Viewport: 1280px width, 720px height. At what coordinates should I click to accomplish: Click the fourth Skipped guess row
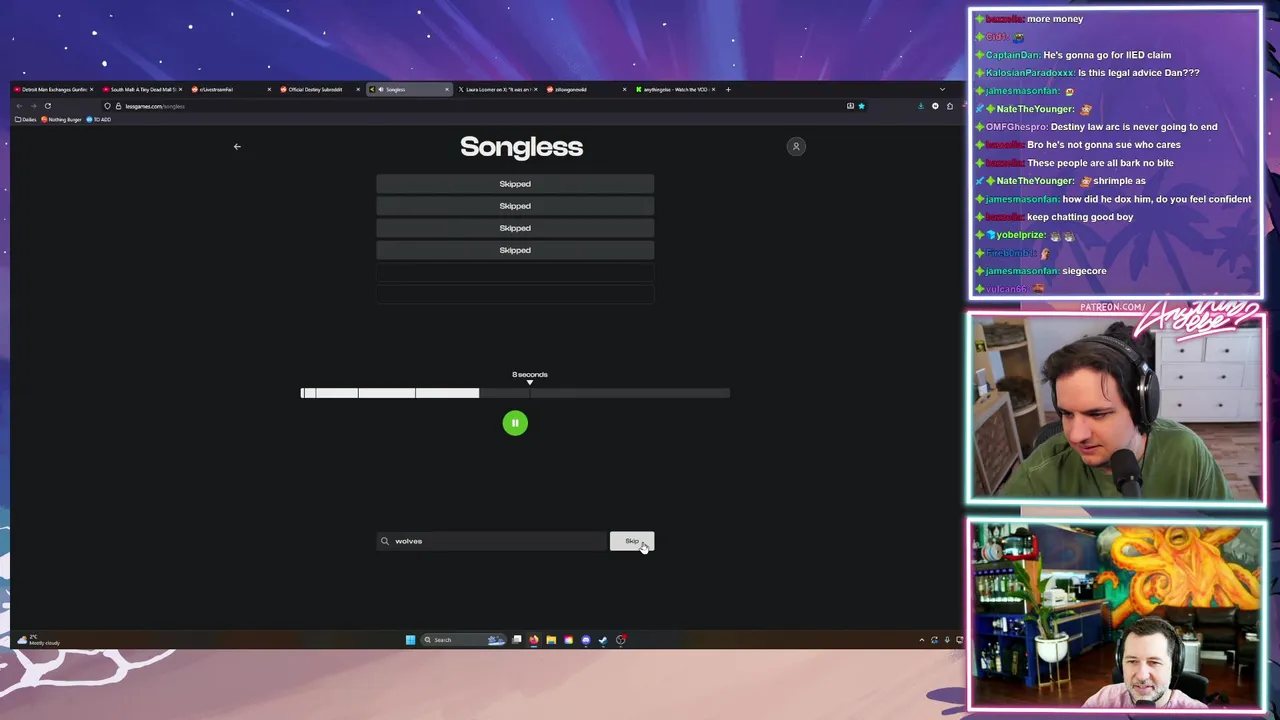coord(515,250)
